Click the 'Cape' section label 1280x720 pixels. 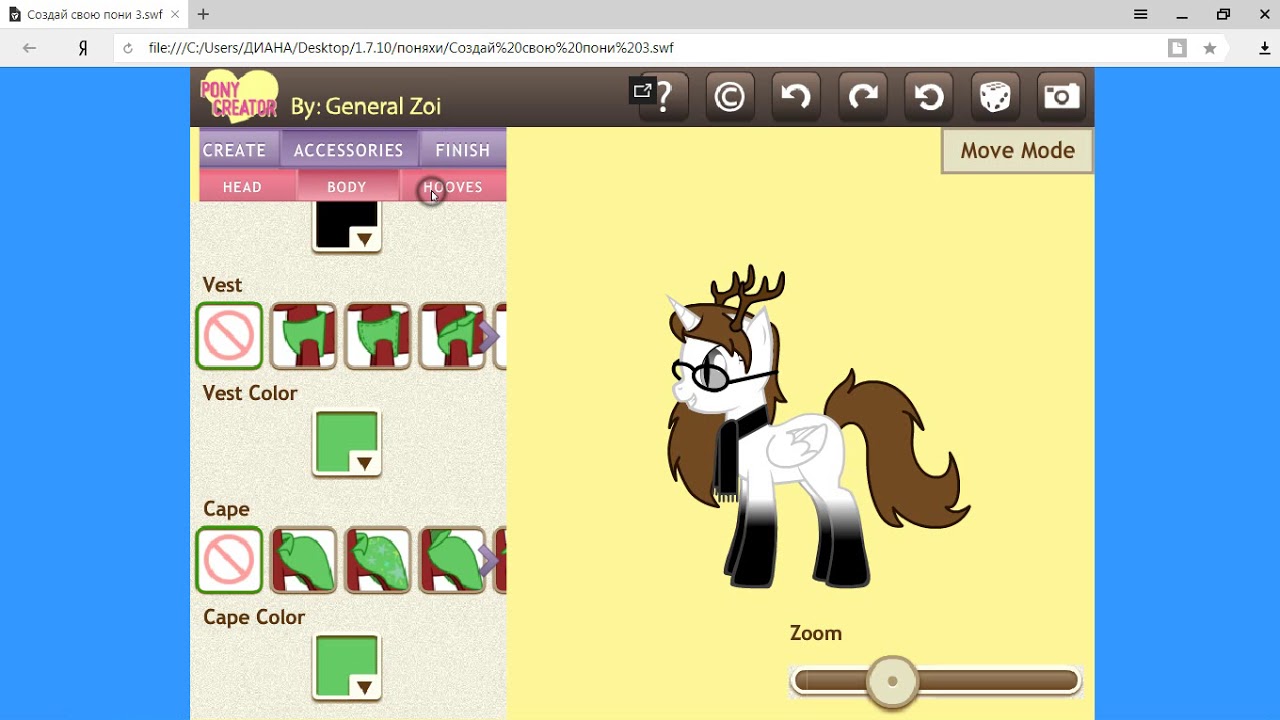(x=226, y=509)
